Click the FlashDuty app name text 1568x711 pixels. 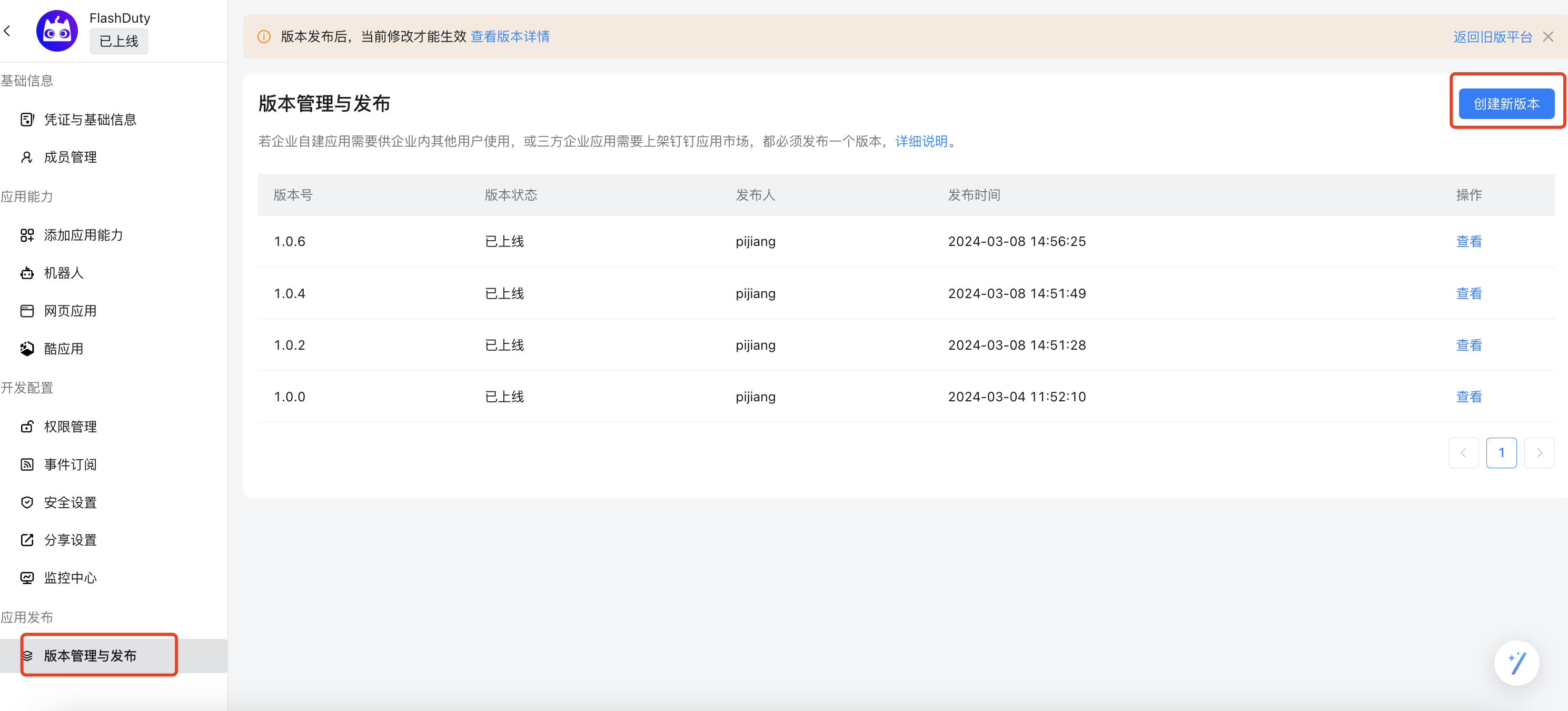pos(120,18)
